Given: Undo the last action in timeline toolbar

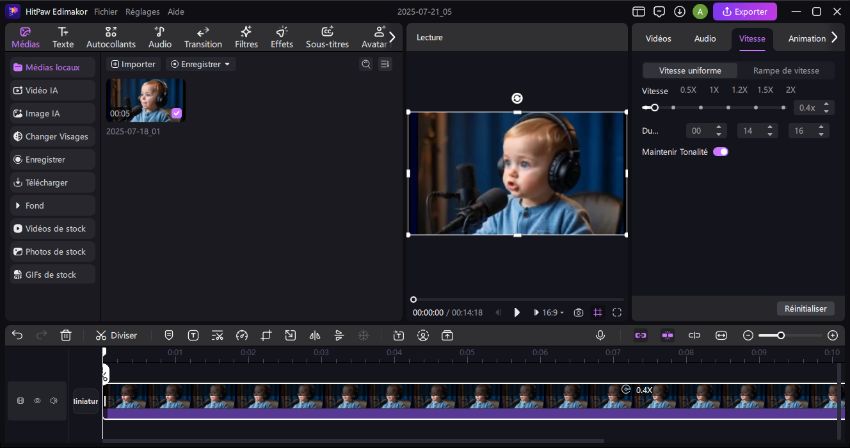Looking at the screenshot, I should tap(17, 335).
